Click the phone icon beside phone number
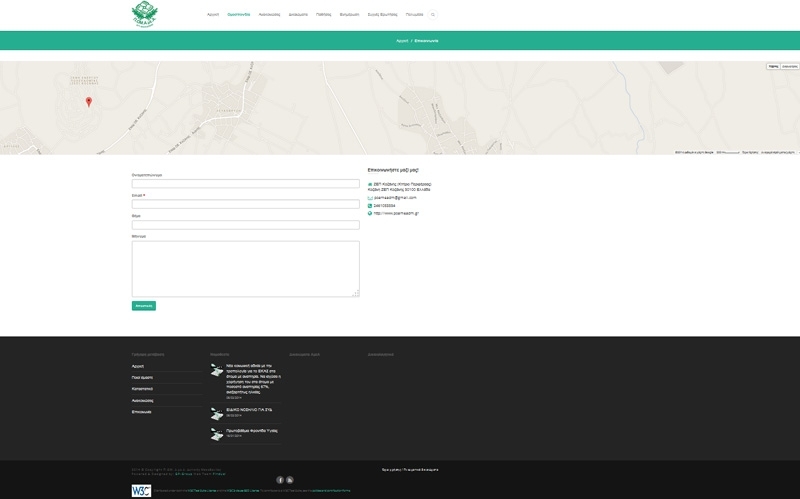Image resolution: width=800 pixels, height=499 pixels. tap(370, 206)
